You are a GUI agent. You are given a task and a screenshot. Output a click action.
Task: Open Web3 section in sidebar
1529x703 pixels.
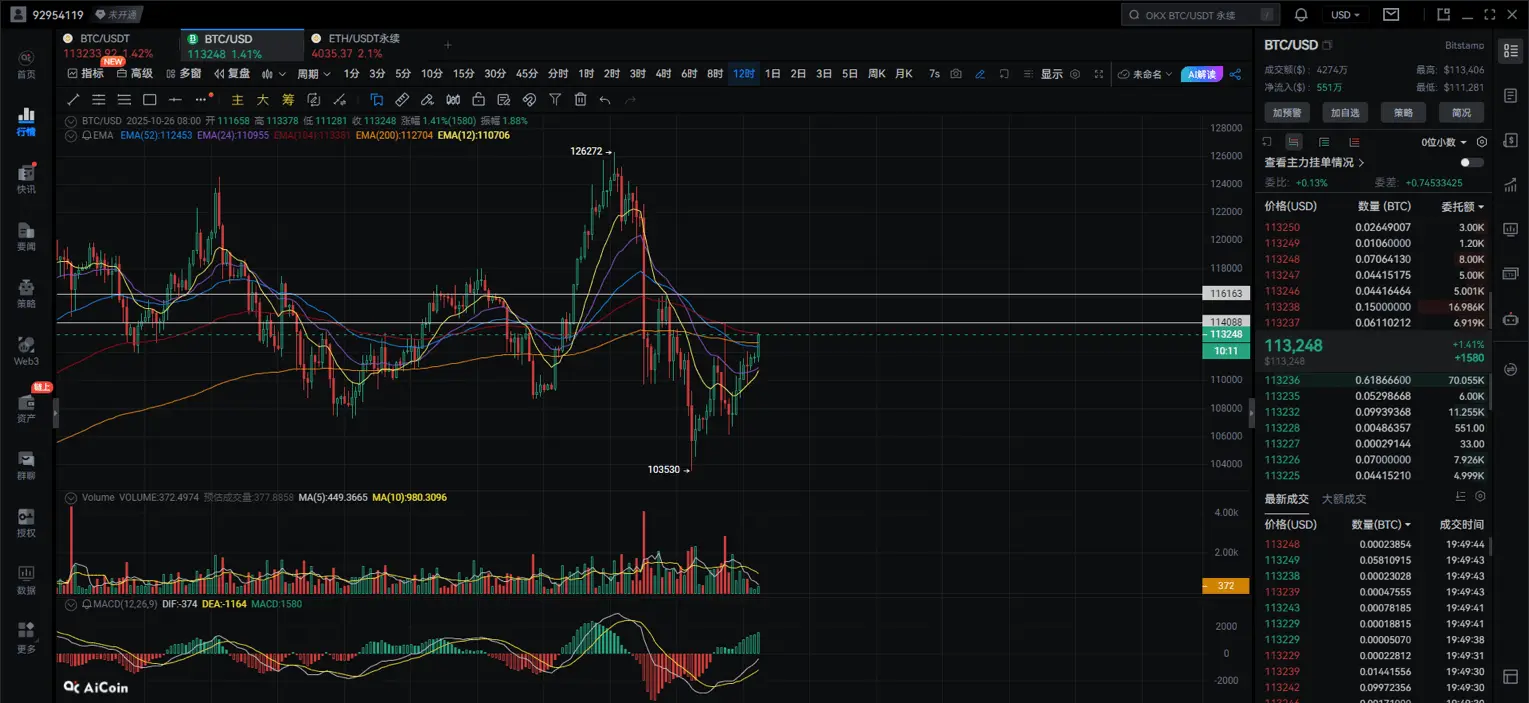[26, 350]
